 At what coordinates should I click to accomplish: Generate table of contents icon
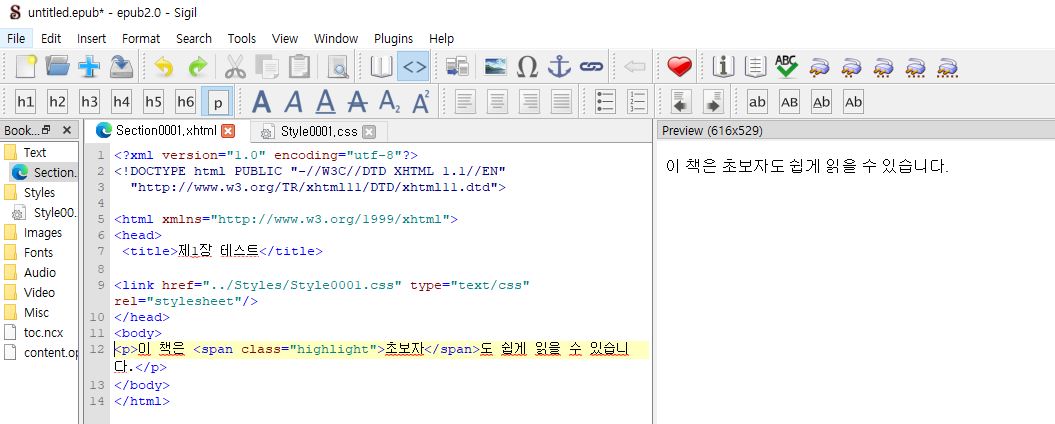pyautogui.click(x=756, y=67)
